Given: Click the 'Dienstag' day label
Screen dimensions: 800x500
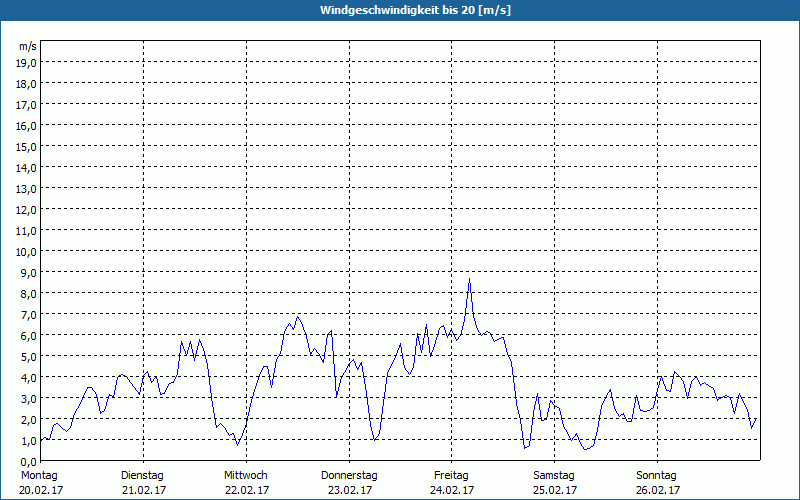Looking at the screenshot, I should [x=142, y=476].
